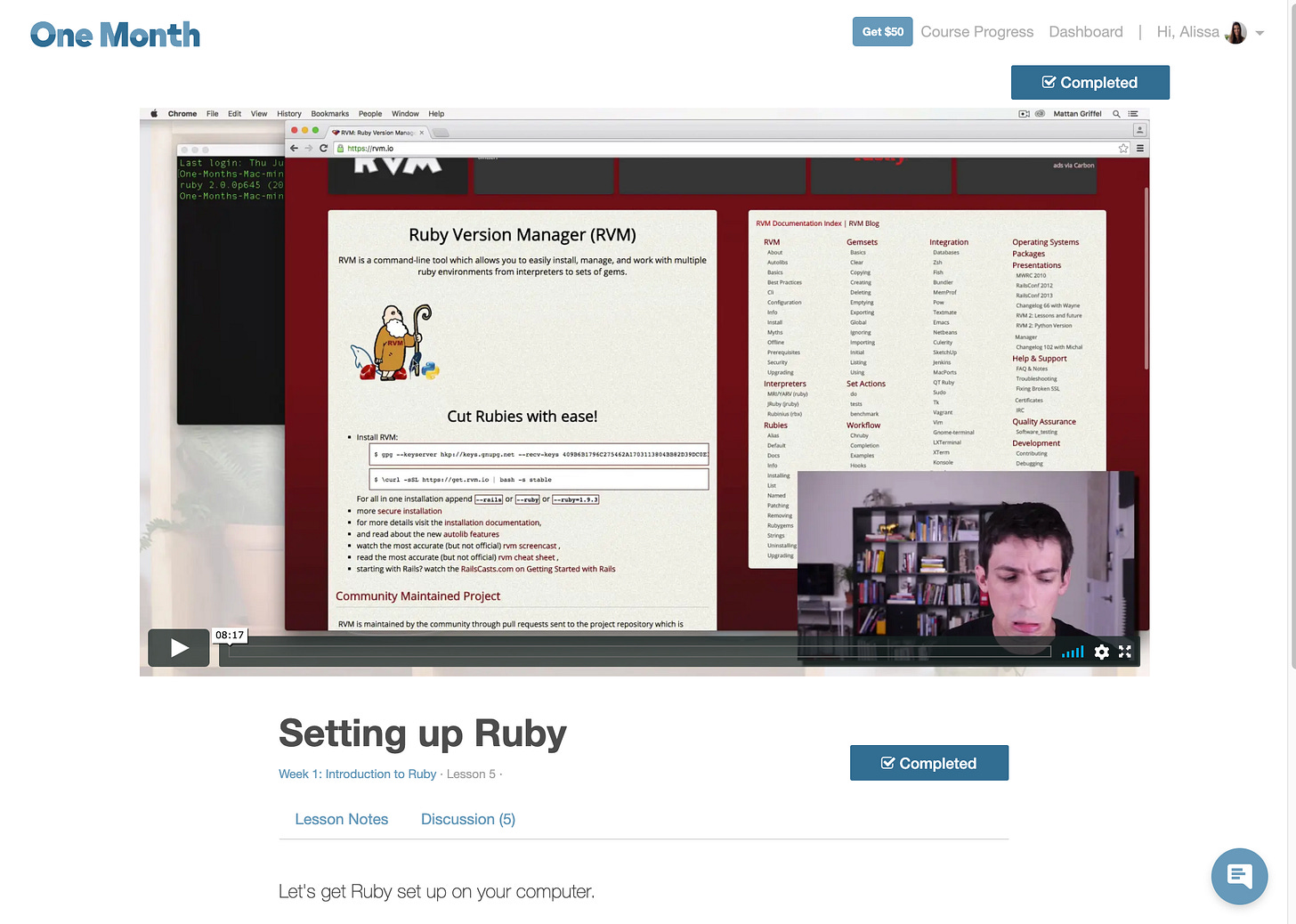This screenshot has height=924, width=1296.
Task: Open the chat support bubble
Action: pyautogui.click(x=1239, y=876)
